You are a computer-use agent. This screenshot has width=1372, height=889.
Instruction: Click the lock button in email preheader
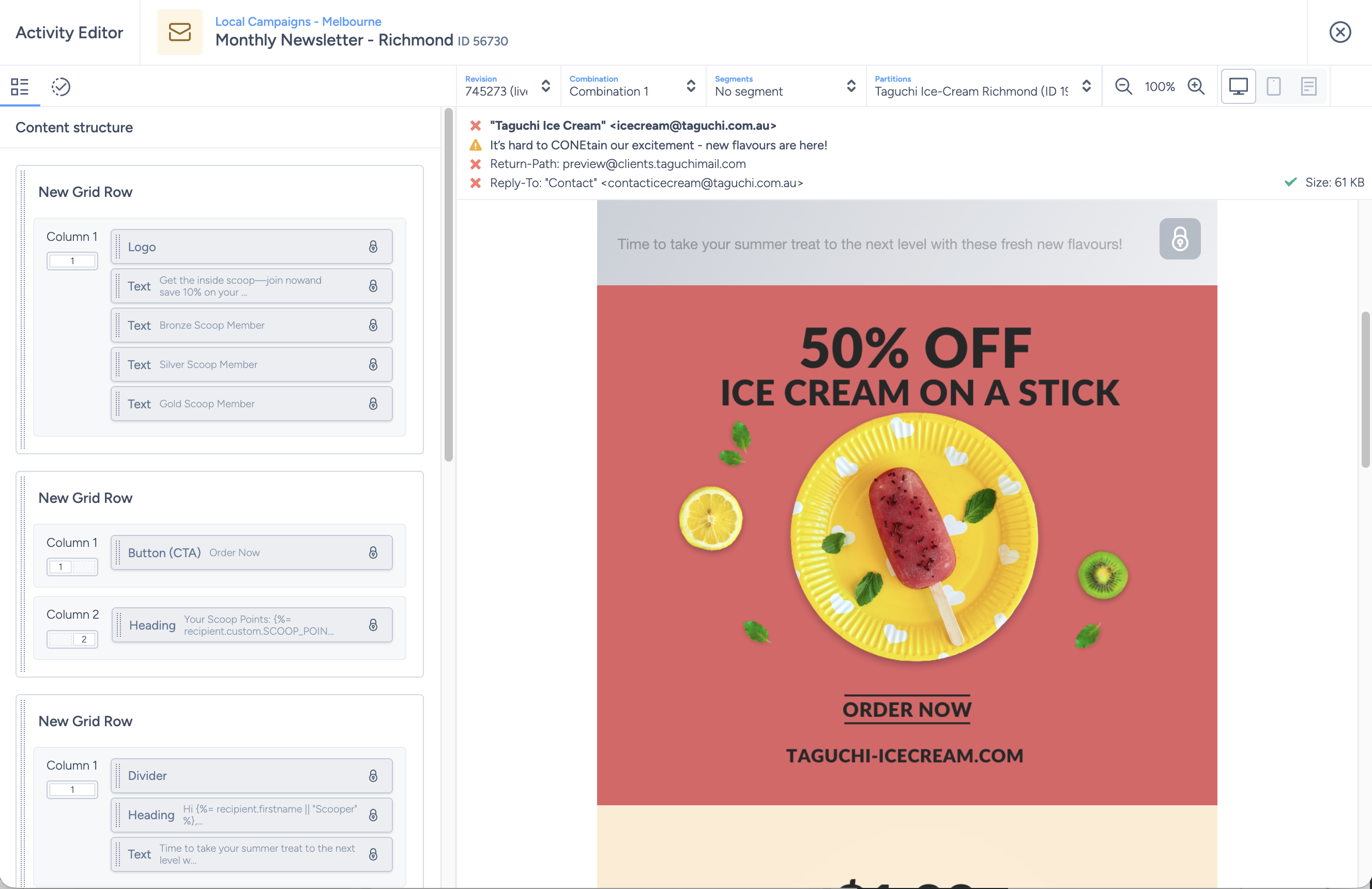(x=1180, y=239)
